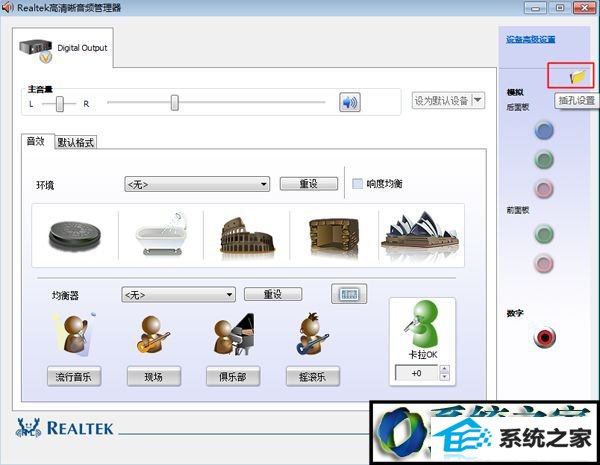Click 重设 next to equalizer dropdown
The width and height of the screenshot is (600, 465).
(273, 294)
